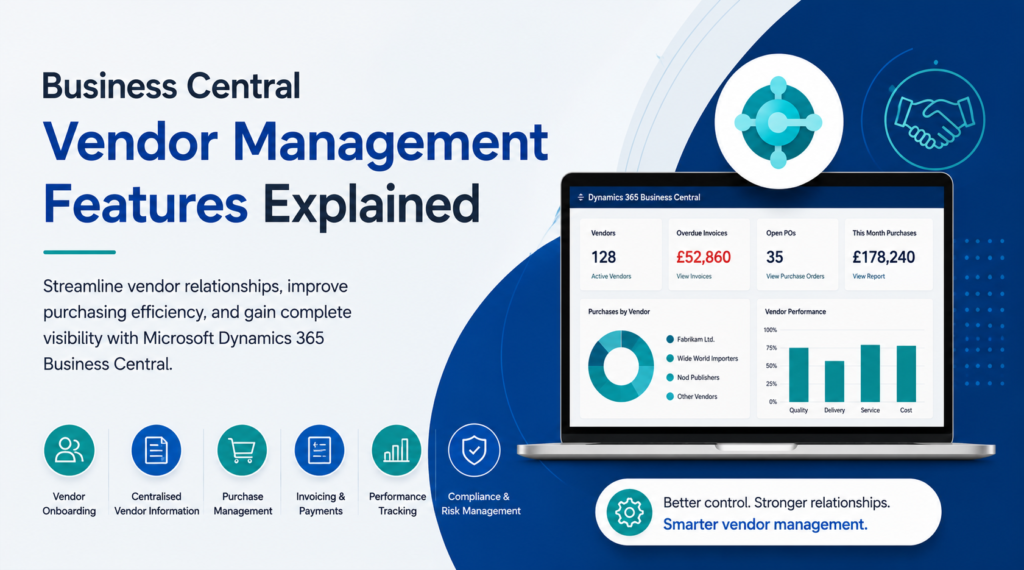Click the Centralised Vendor Information document icon

click(156, 450)
